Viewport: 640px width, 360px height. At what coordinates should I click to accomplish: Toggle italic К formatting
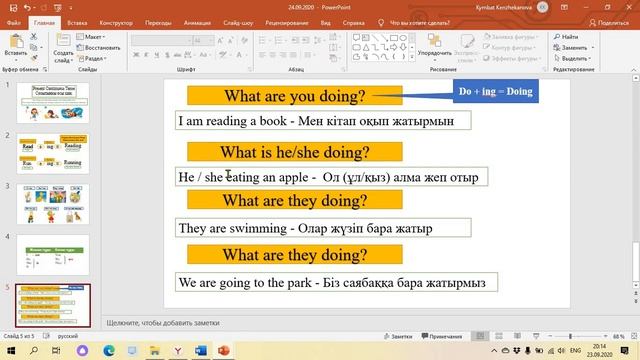tap(147, 55)
